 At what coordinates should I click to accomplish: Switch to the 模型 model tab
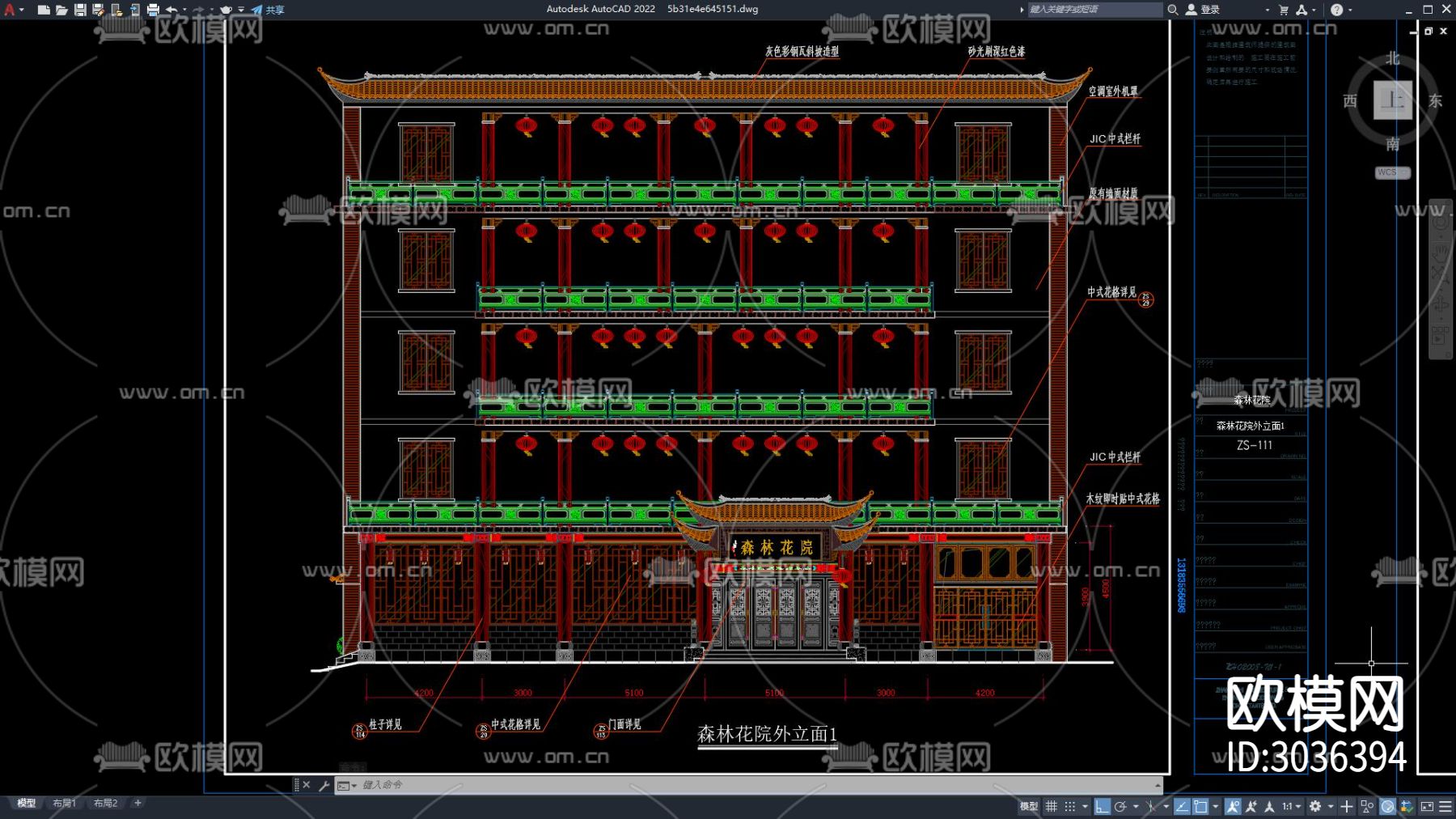tap(27, 804)
